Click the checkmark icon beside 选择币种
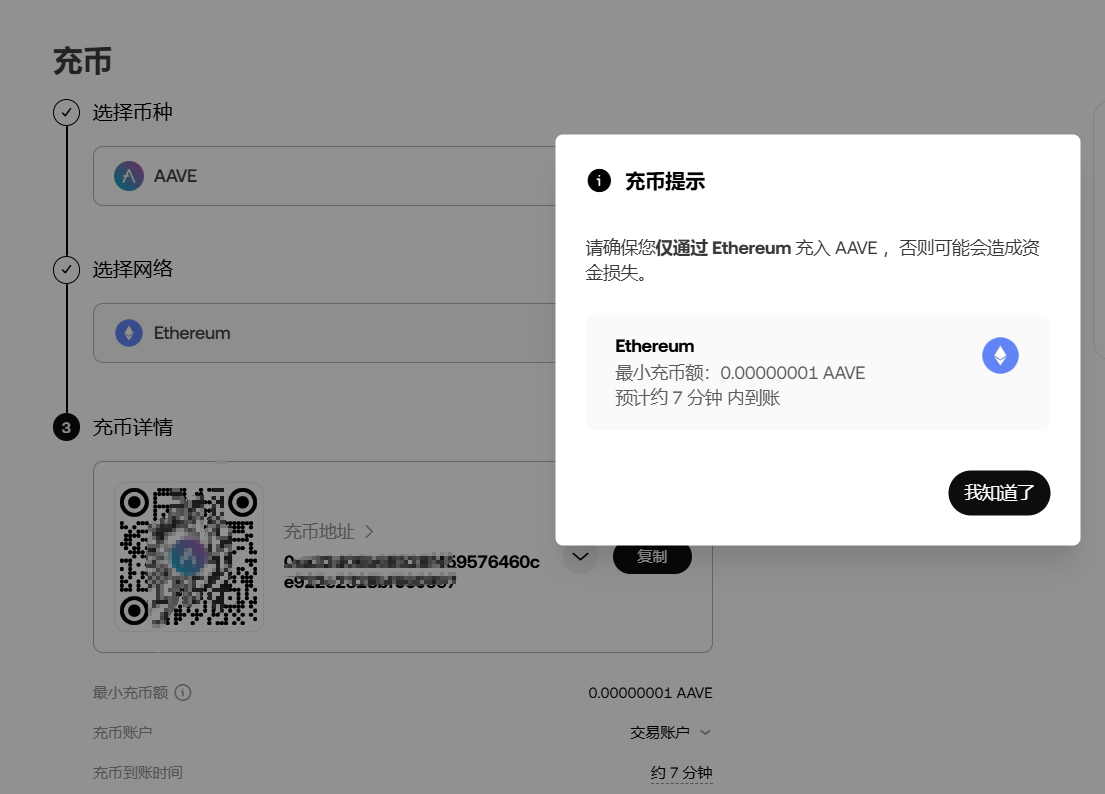Screen dimensions: 1105x794 [65, 112]
